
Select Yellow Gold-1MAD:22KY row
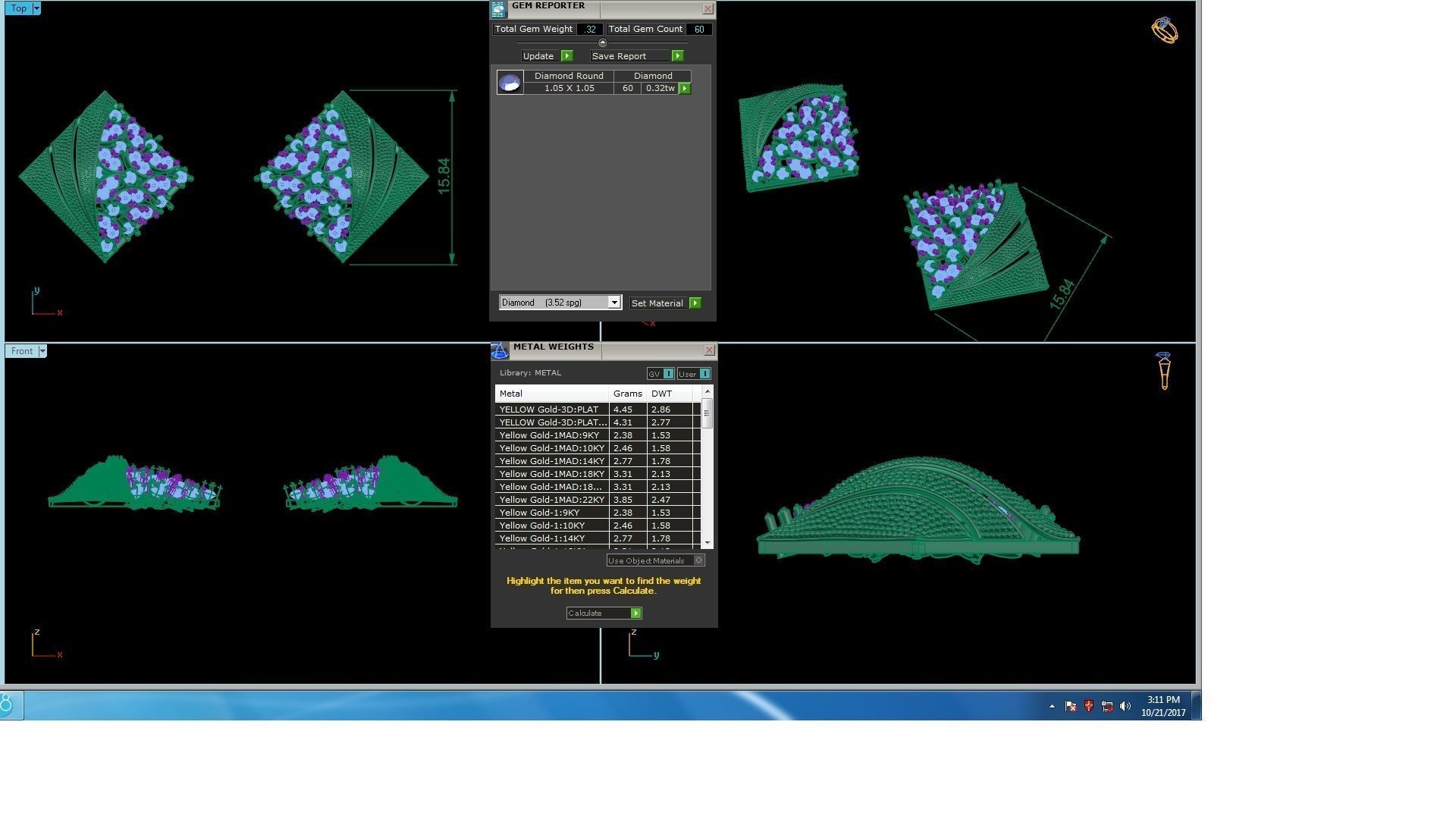point(551,500)
